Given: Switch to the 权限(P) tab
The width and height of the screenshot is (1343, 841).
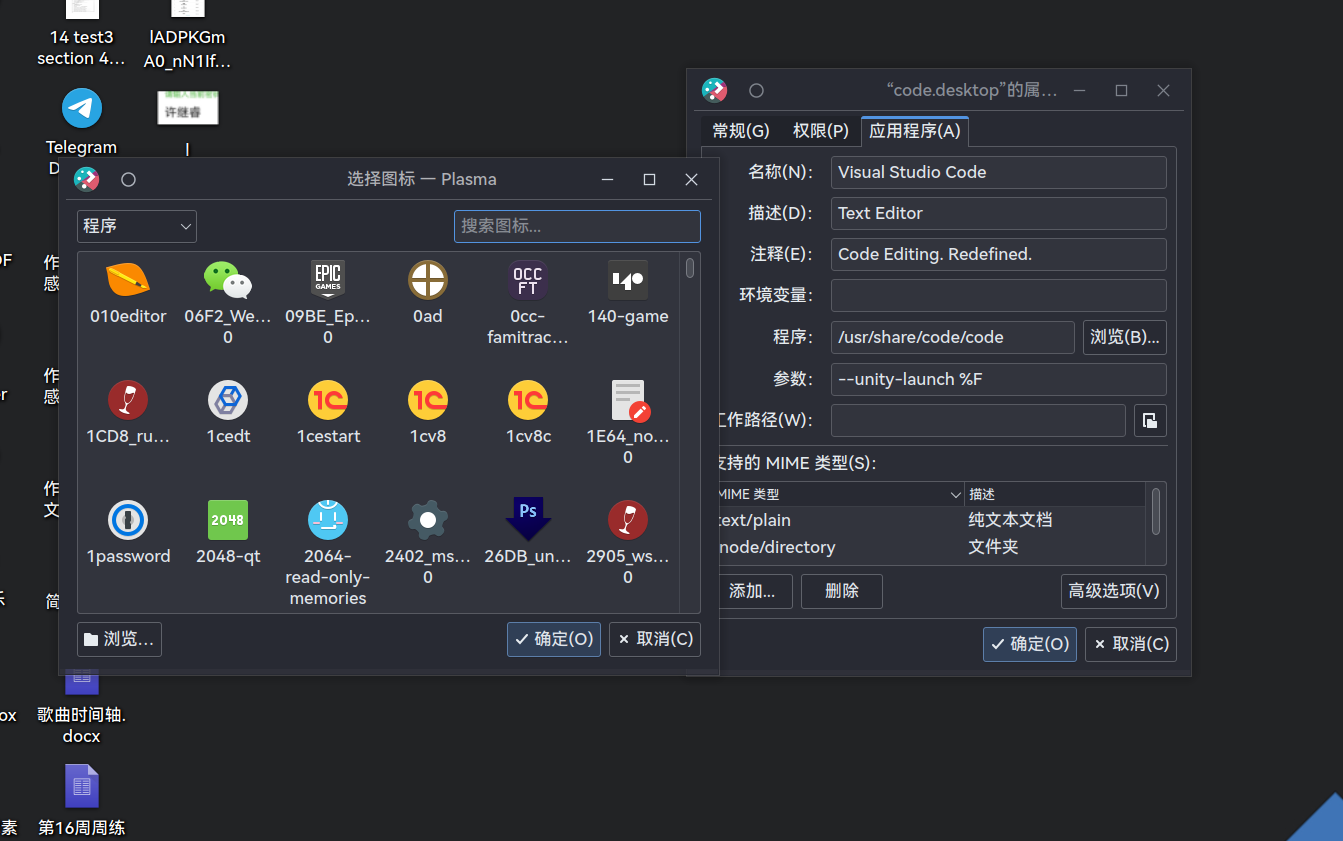Looking at the screenshot, I should click(820, 131).
